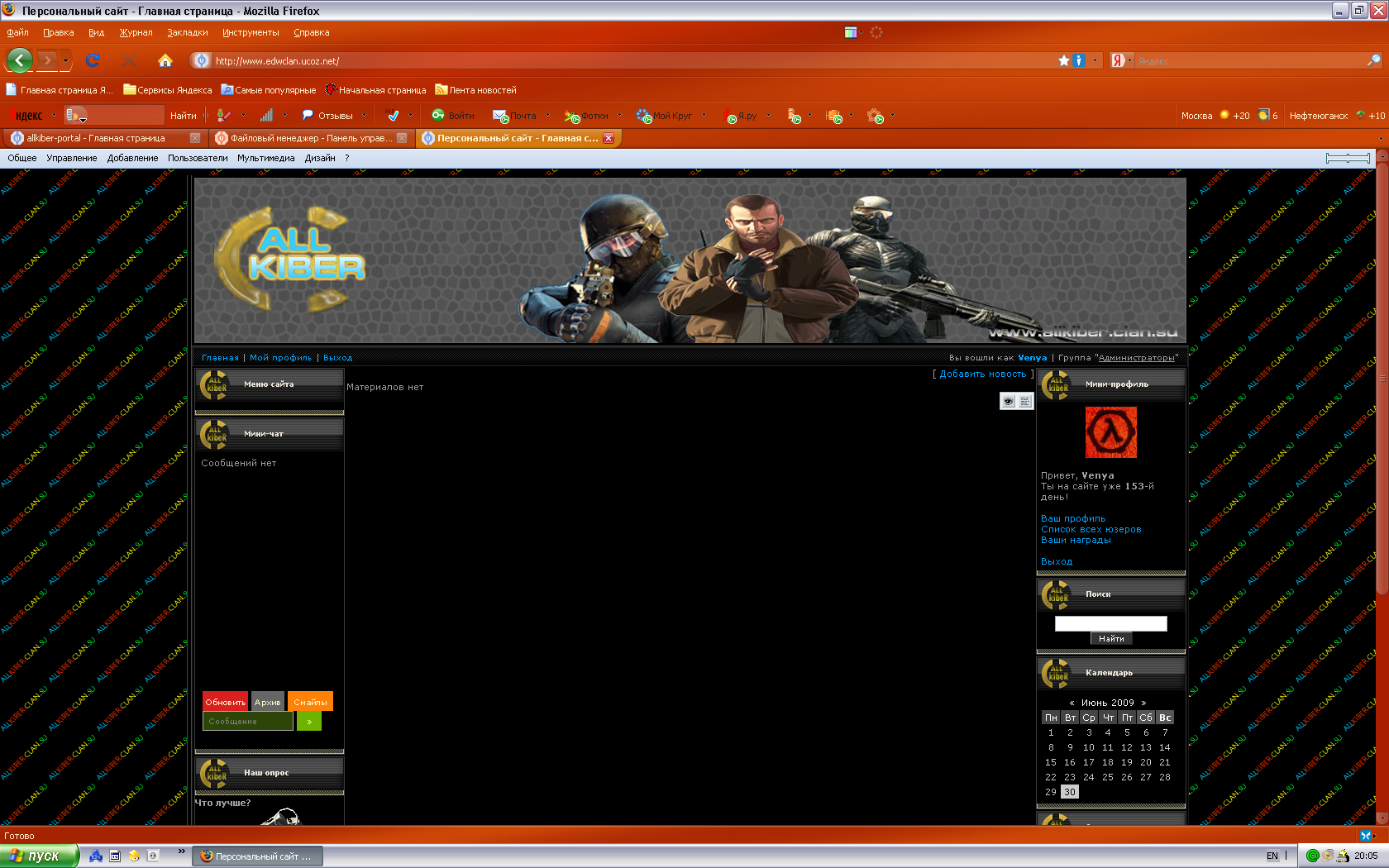Click the Moscow traffic level icon
Image resolution: width=1389 pixels, height=868 pixels.
pyautogui.click(x=1263, y=115)
